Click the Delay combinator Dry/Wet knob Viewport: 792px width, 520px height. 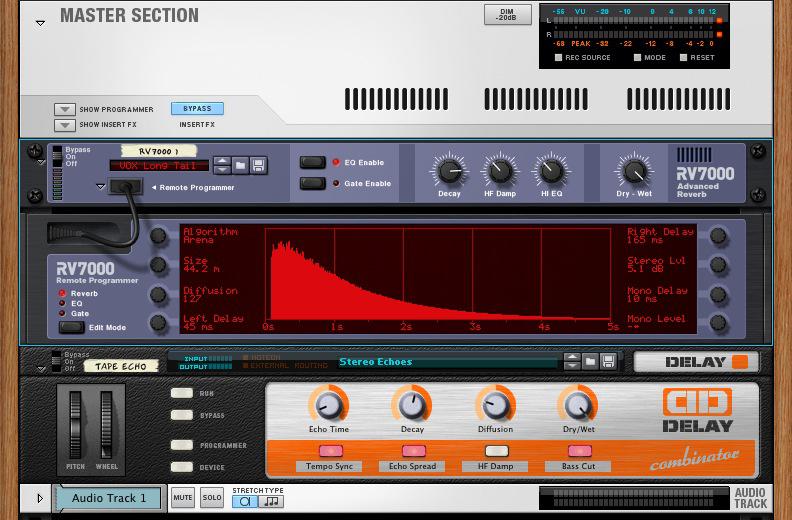pyautogui.click(x=578, y=405)
